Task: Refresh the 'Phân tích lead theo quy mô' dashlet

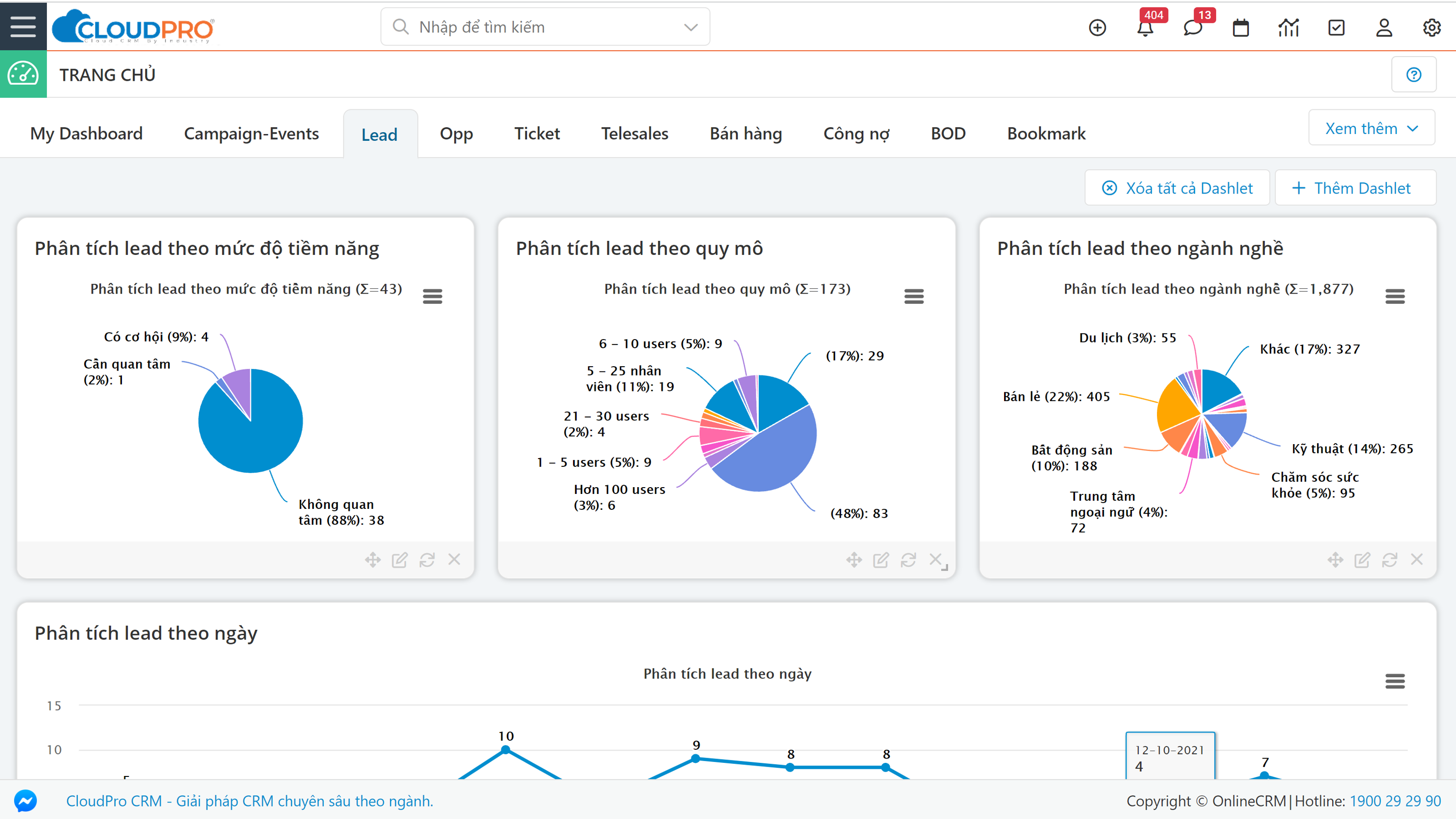Action: pyautogui.click(x=909, y=560)
